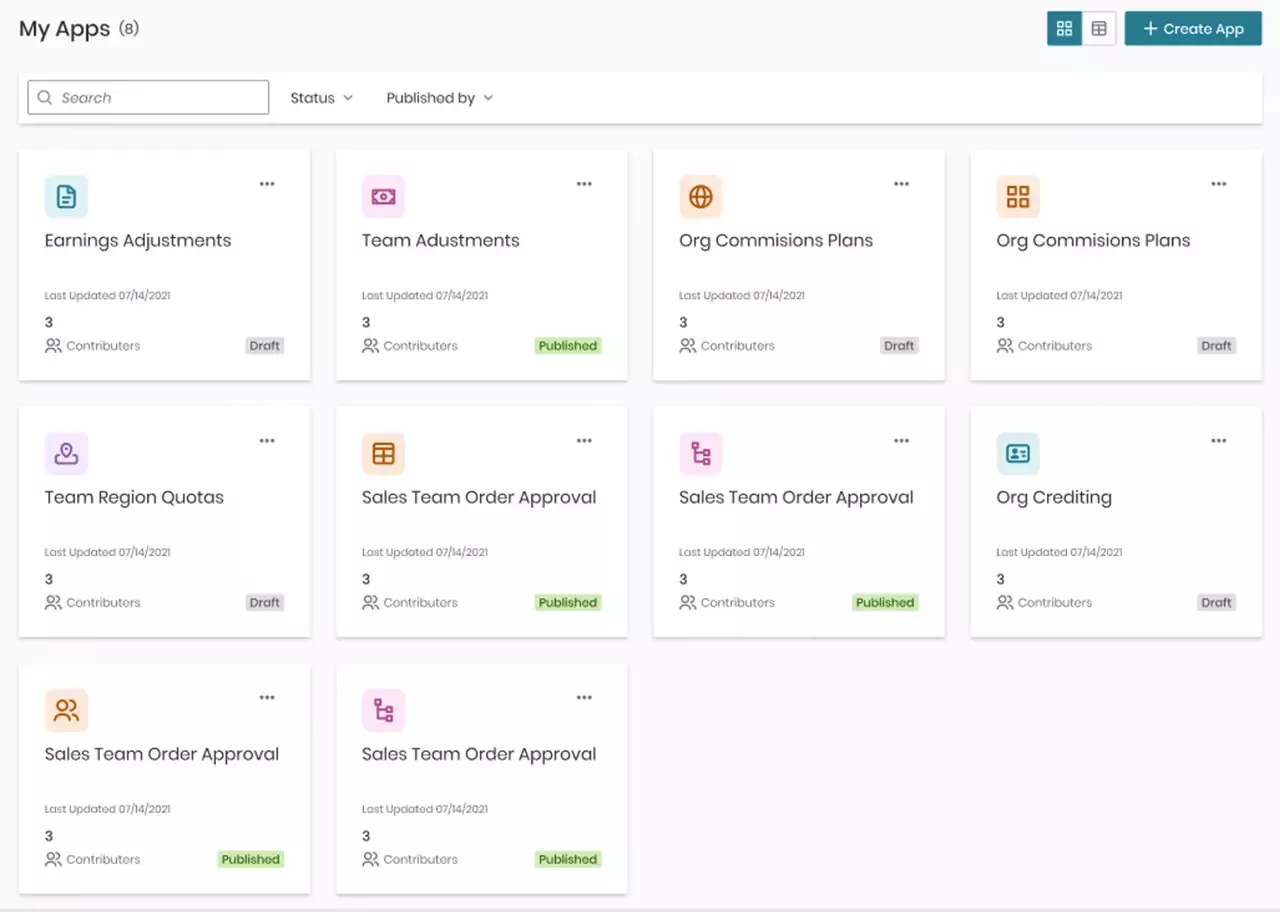Open the ellipsis menu on globe-icon Org Commisions Plans
Screen dimensions: 1280x912
[x=901, y=184]
